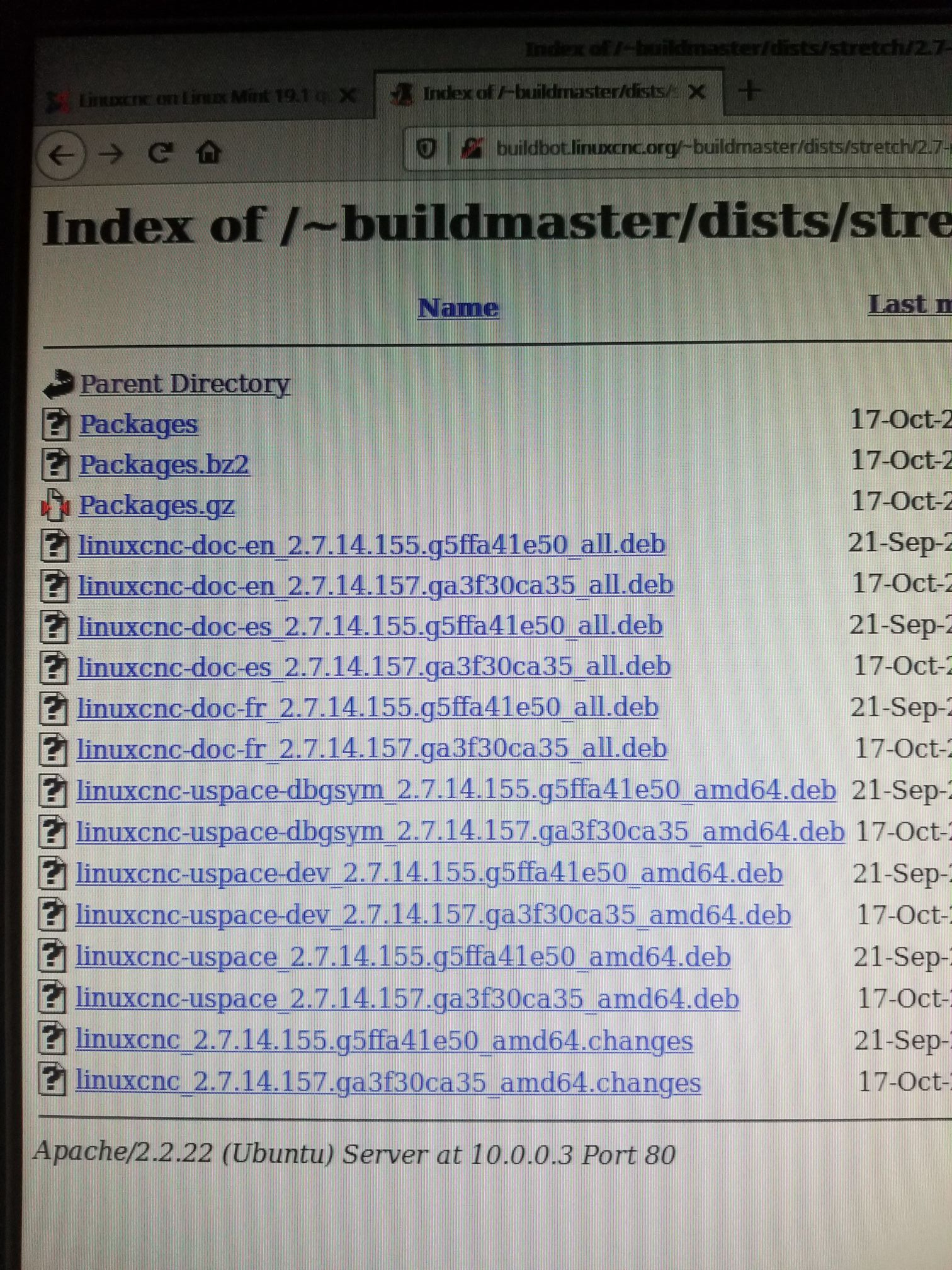Open linuxcnc-doc-fr_2.7.14.155.g5ffa41e50_all.deb

point(368,707)
